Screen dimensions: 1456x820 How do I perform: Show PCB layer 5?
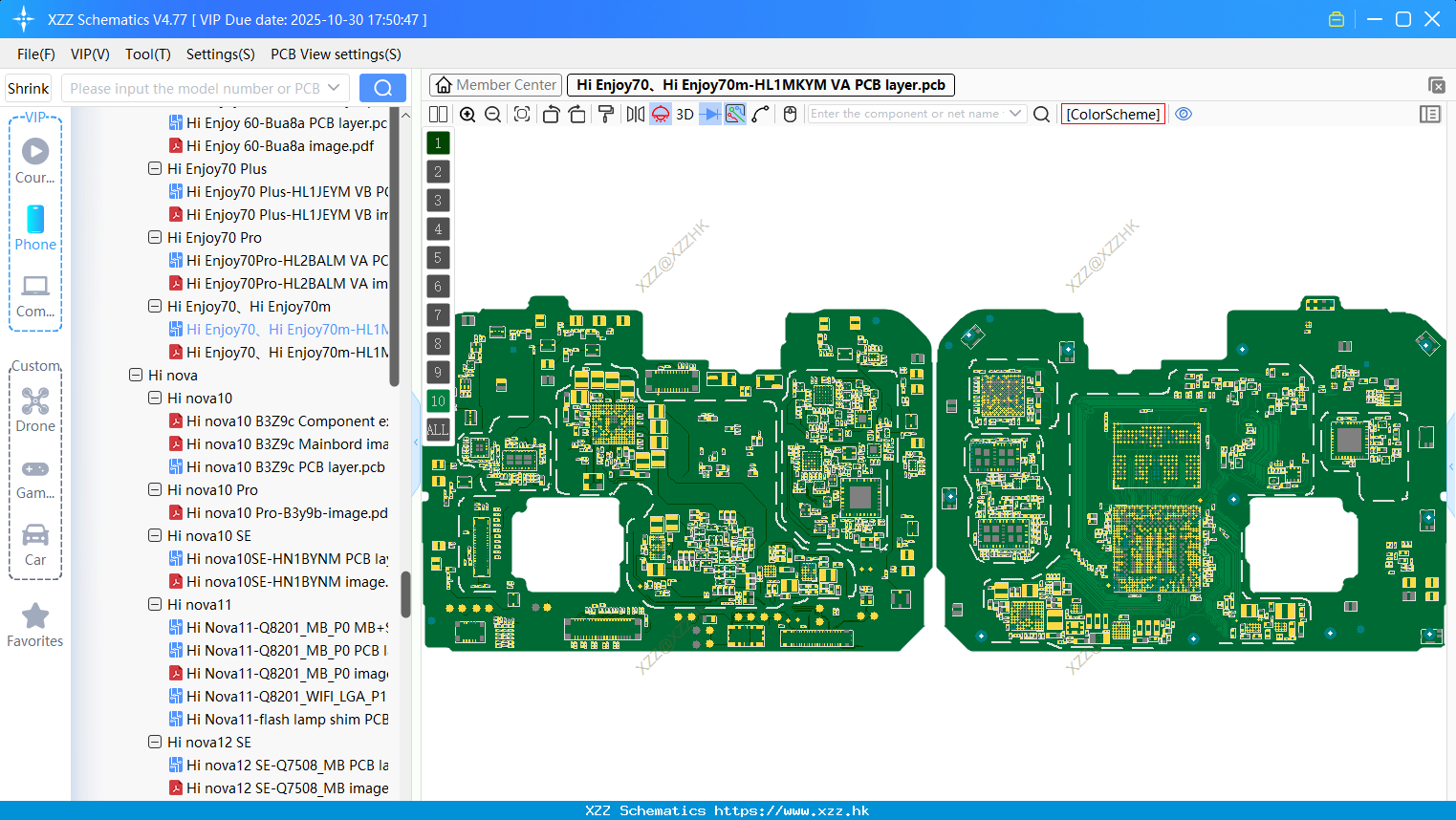[x=438, y=258]
